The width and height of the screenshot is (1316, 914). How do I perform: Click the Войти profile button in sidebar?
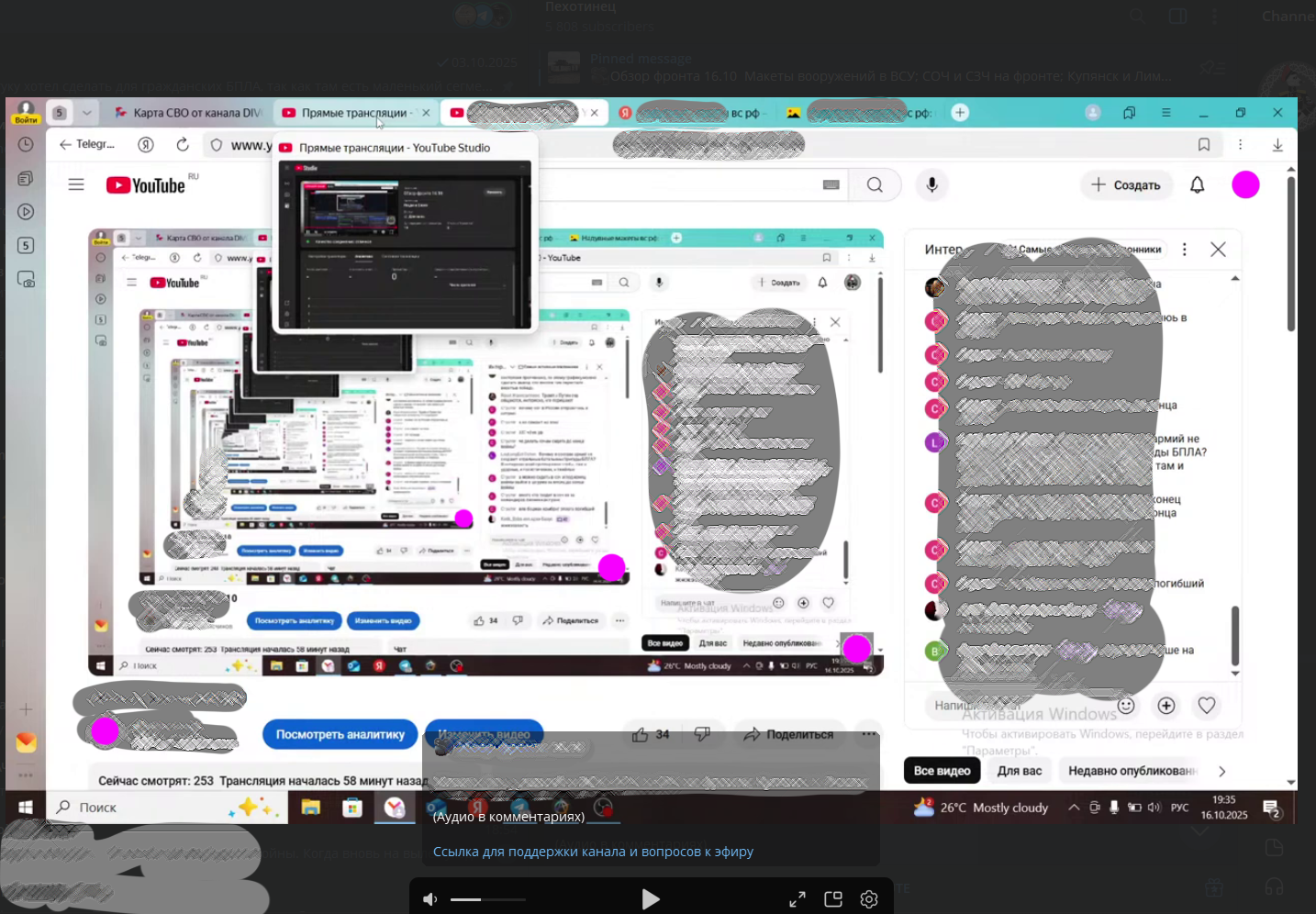(x=26, y=112)
